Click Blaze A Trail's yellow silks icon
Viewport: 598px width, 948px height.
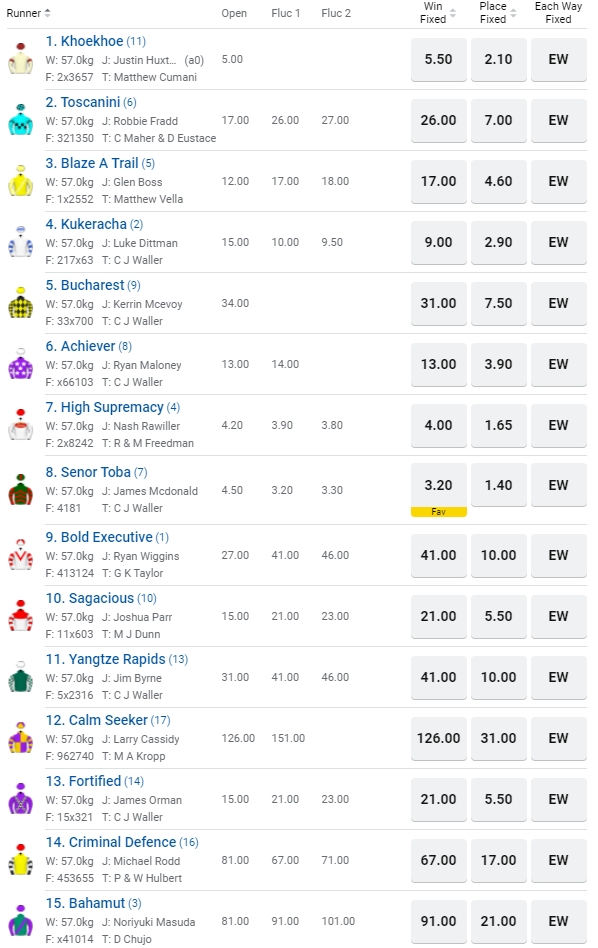(21, 181)
